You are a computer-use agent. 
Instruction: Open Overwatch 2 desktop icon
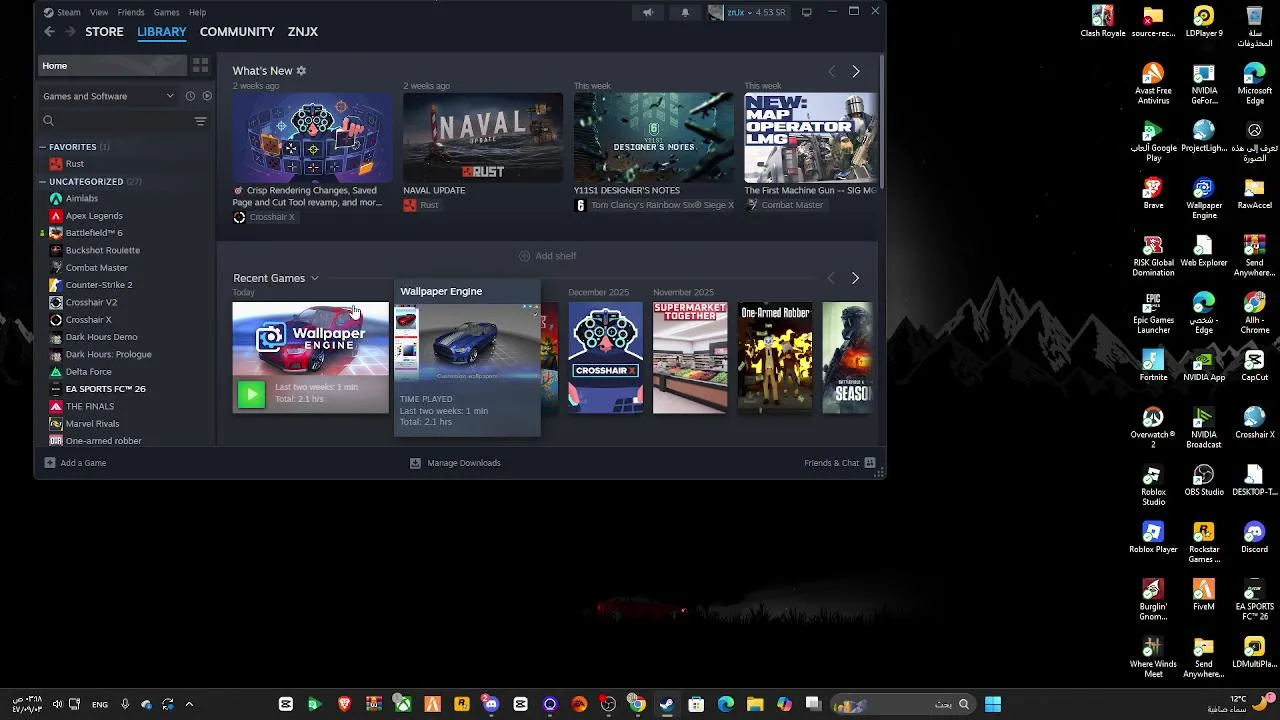click(1153, 428)
